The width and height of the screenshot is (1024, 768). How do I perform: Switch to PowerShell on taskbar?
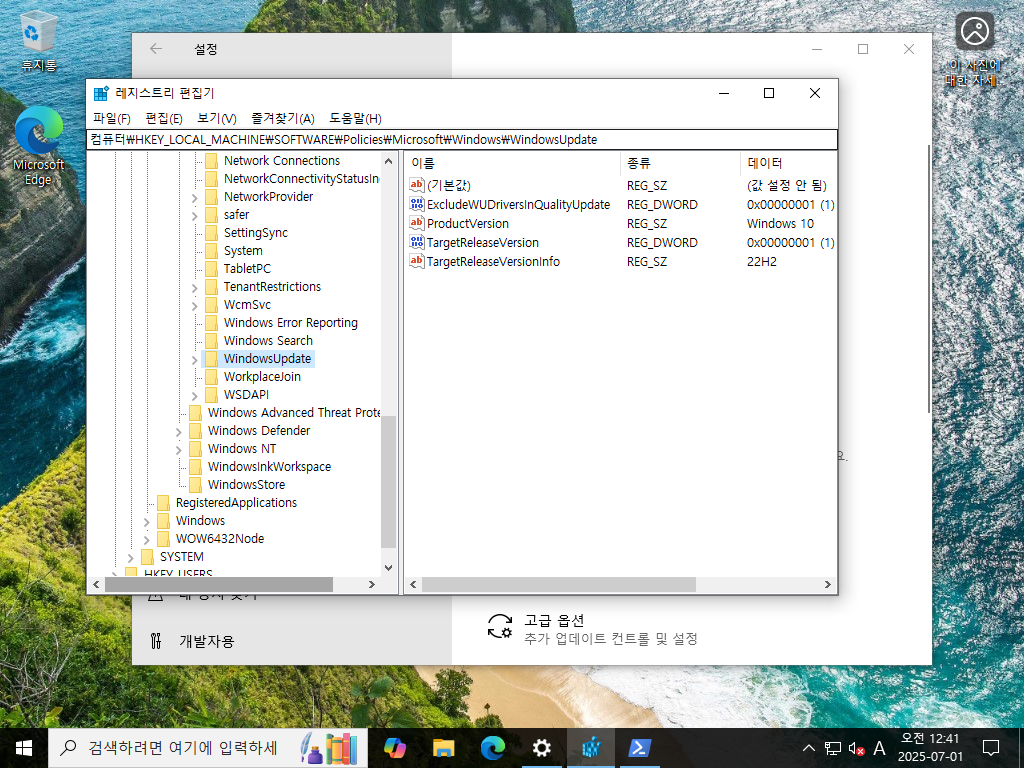638,748
